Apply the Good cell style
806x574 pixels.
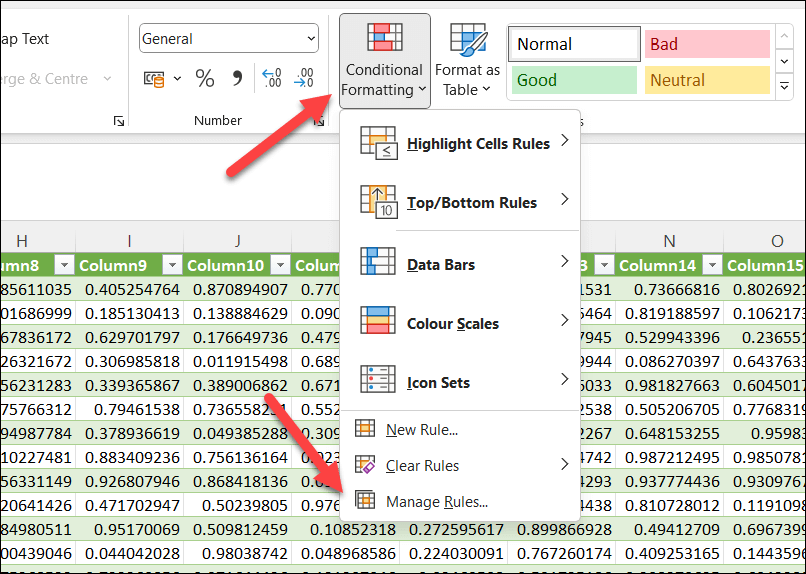click(x=574, y=80)
